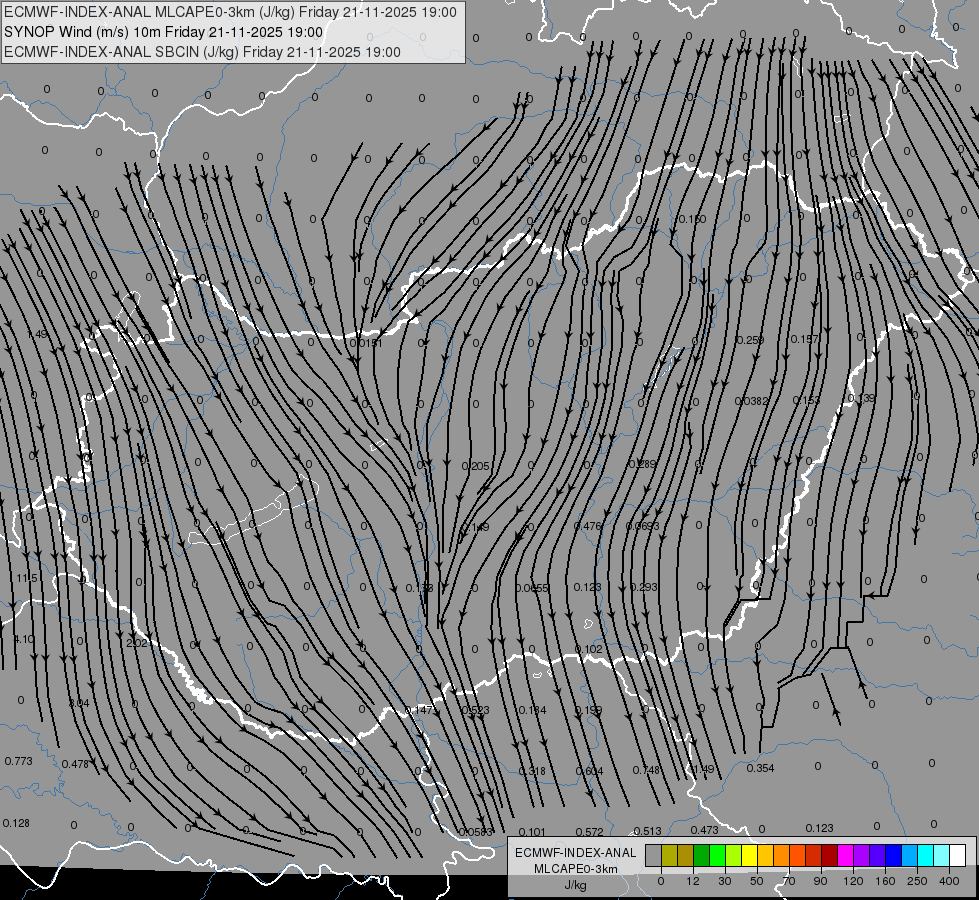Click the map value 0.0382
This screenshot has width=979, height=900.
752,401
